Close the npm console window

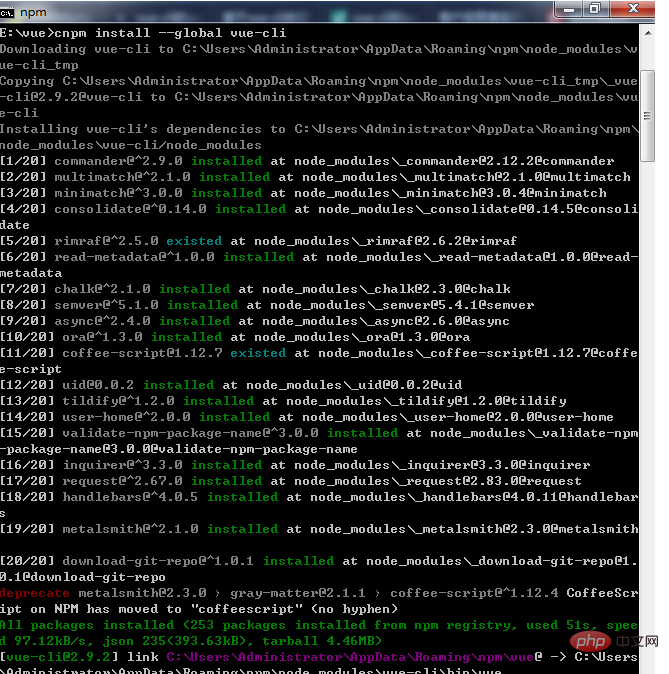click(632, 9)
